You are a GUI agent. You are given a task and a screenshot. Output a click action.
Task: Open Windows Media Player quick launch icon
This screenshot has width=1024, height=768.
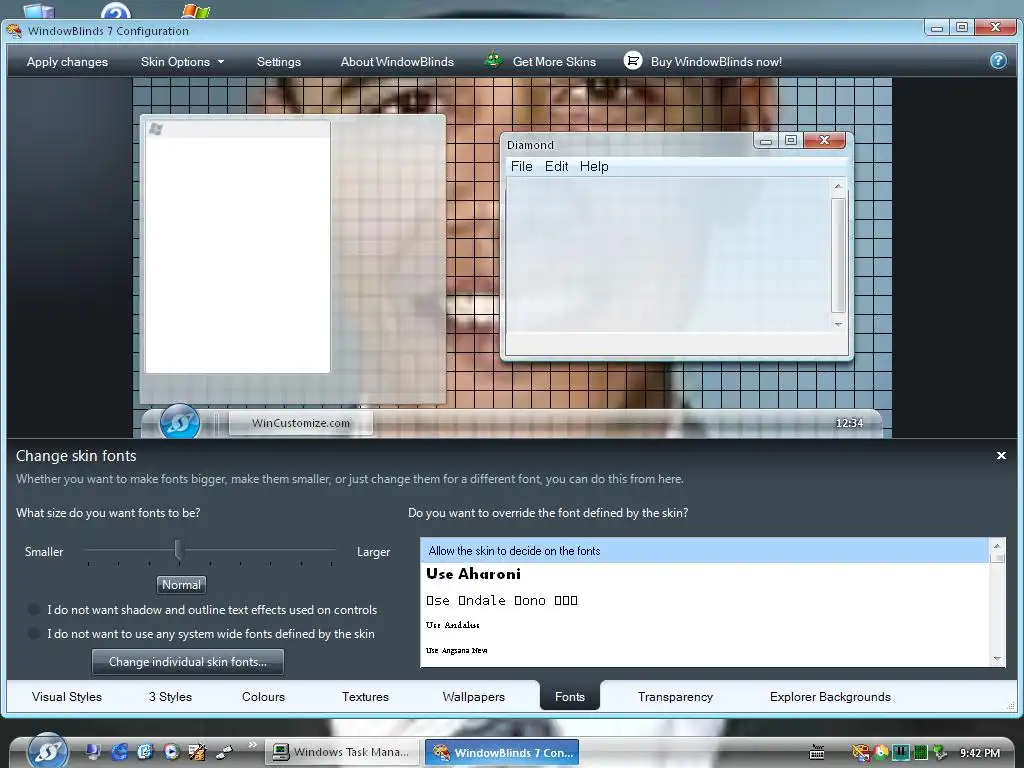[171, 752]
